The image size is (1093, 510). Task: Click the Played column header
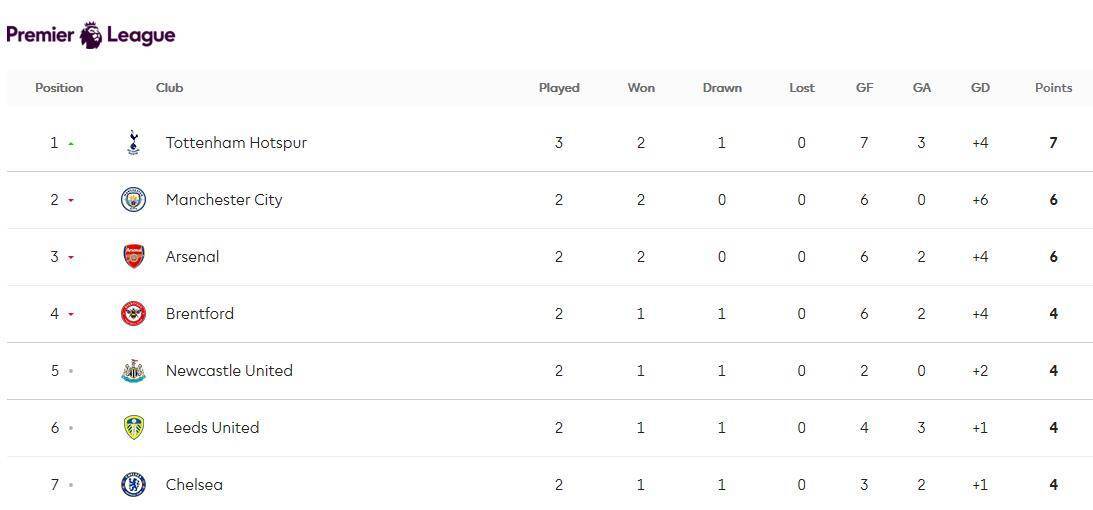[x=559, y=88]
